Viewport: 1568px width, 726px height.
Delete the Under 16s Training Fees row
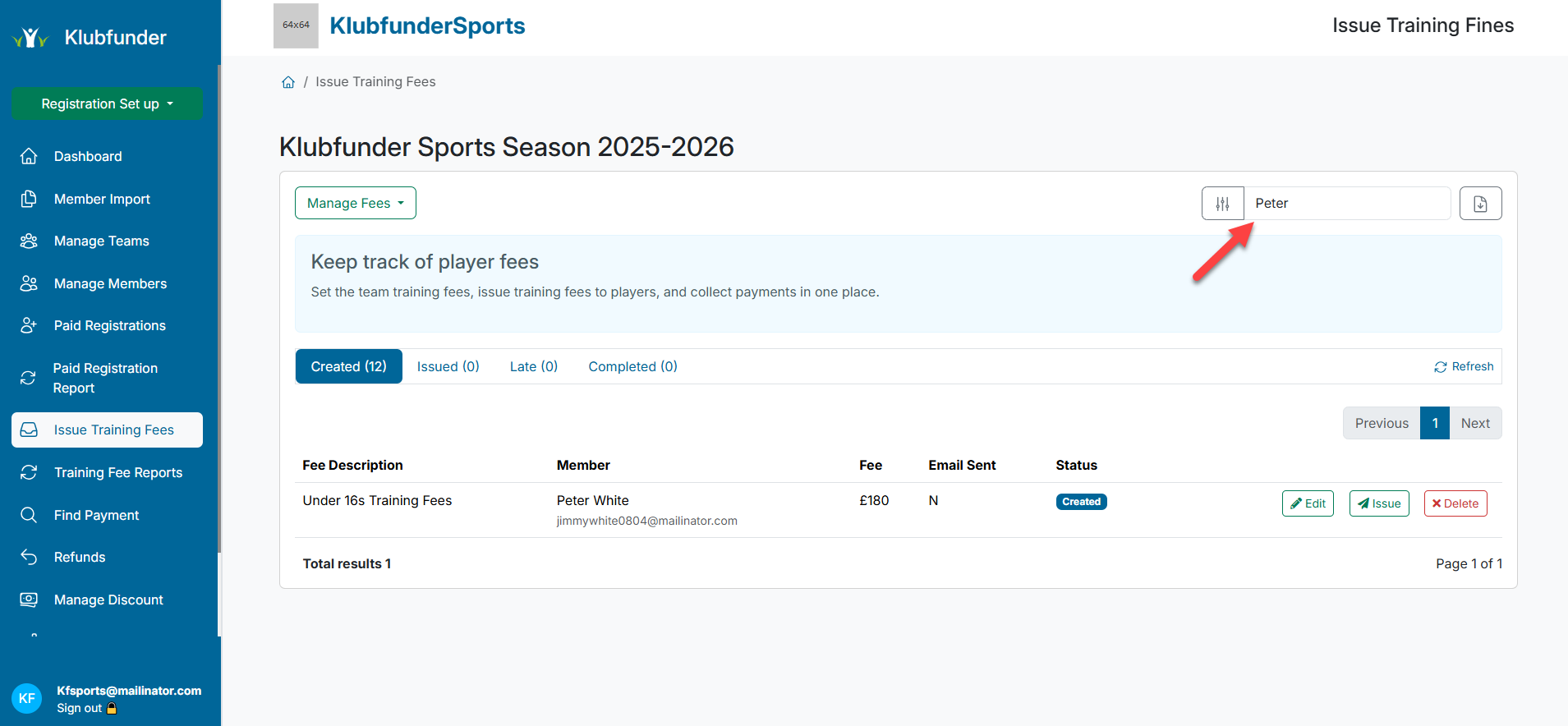1455,503
